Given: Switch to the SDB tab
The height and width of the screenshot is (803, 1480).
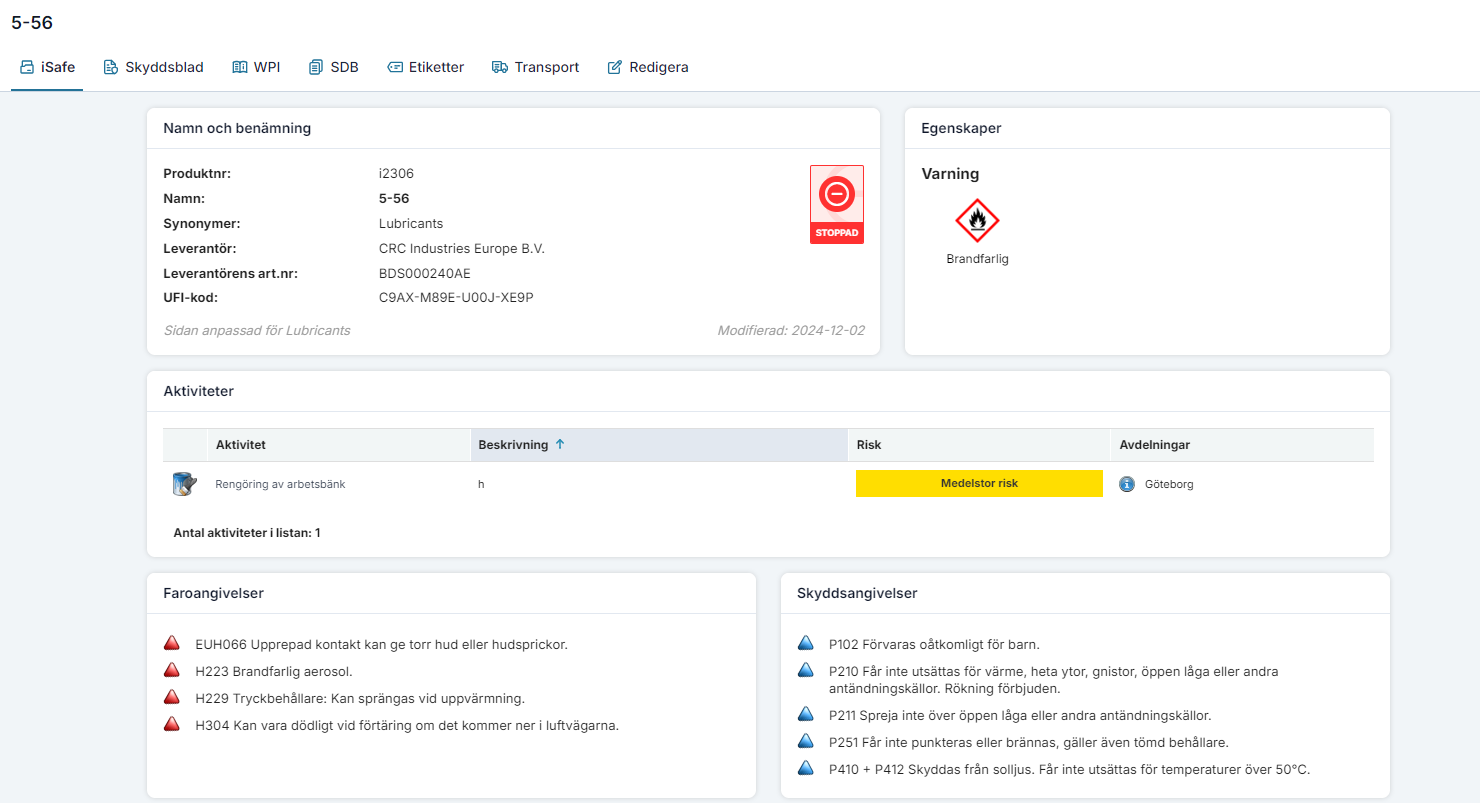Looking at the screenshot, I should click(x=334, y=67).
